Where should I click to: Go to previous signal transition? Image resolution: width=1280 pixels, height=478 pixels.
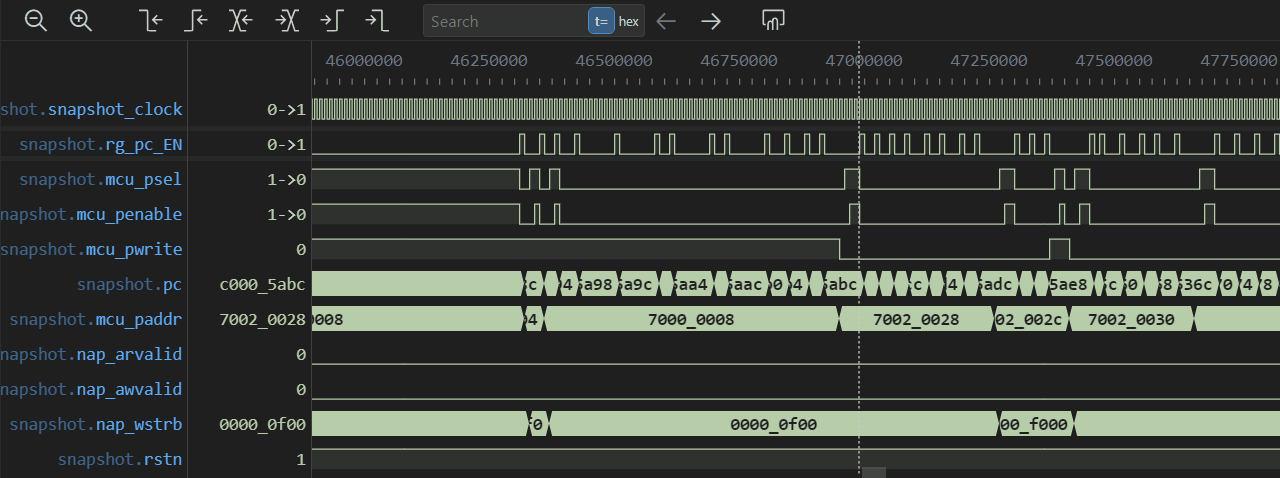coord(241,21)
